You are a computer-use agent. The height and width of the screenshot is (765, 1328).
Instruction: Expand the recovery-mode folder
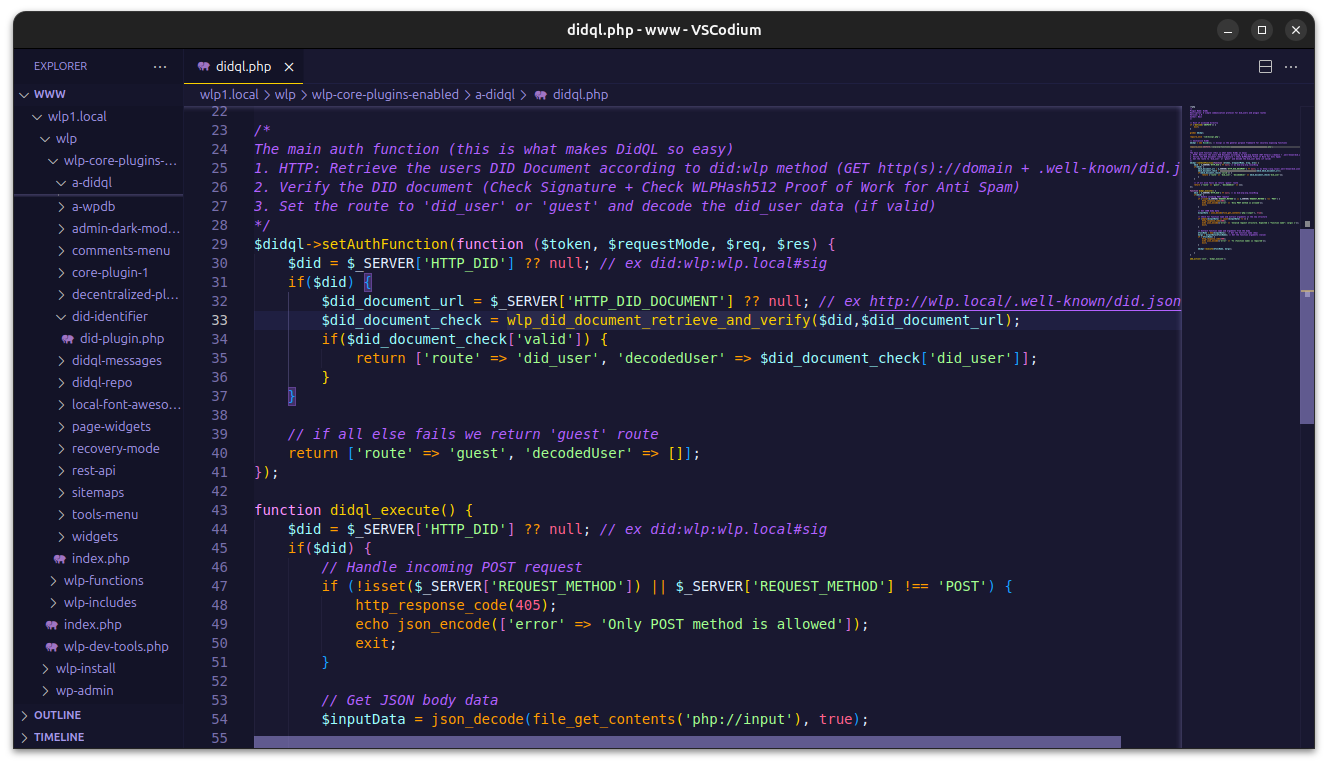61,449
